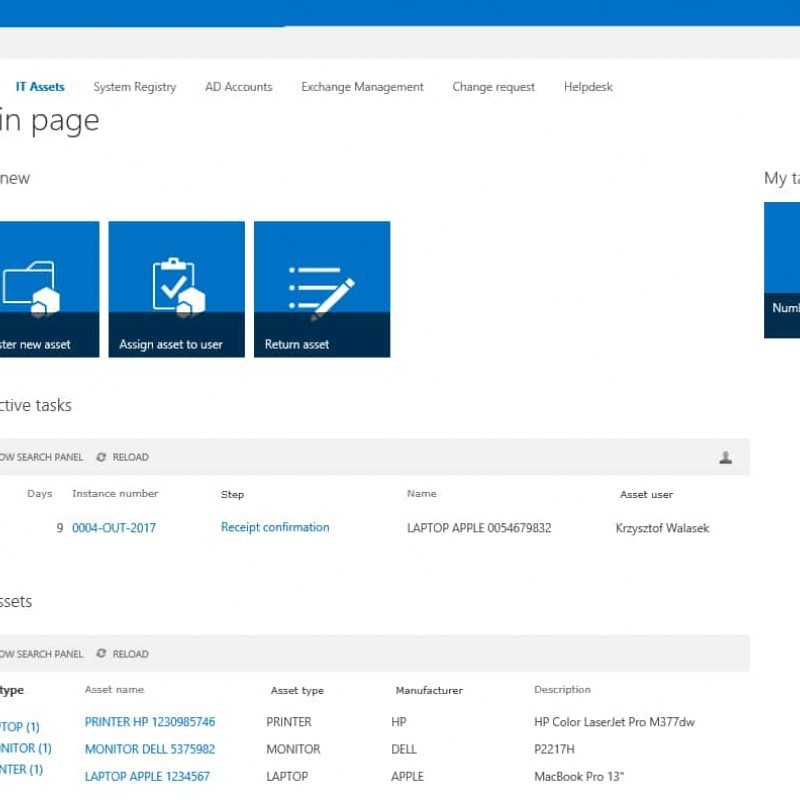The image size is (800, 800).
Task: Go to AD Accounts menu item
Action: (239, 87)
